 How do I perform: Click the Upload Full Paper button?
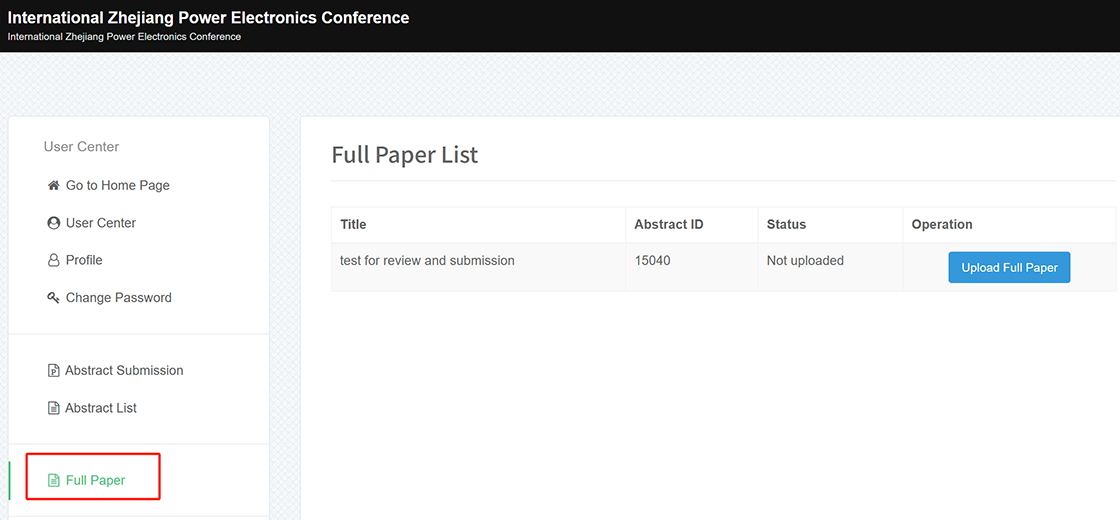(1009, 267)
